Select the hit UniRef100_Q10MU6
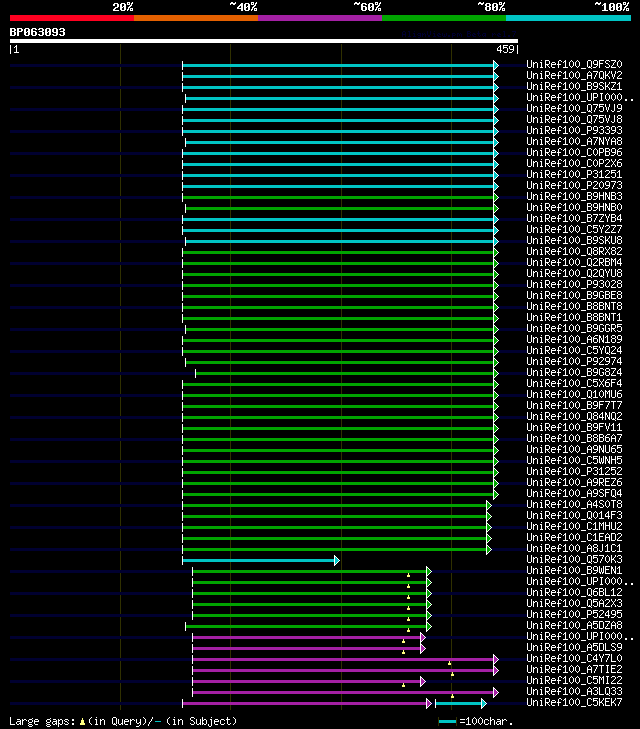The height and width of the screenshot is (729, 640). 574,395
